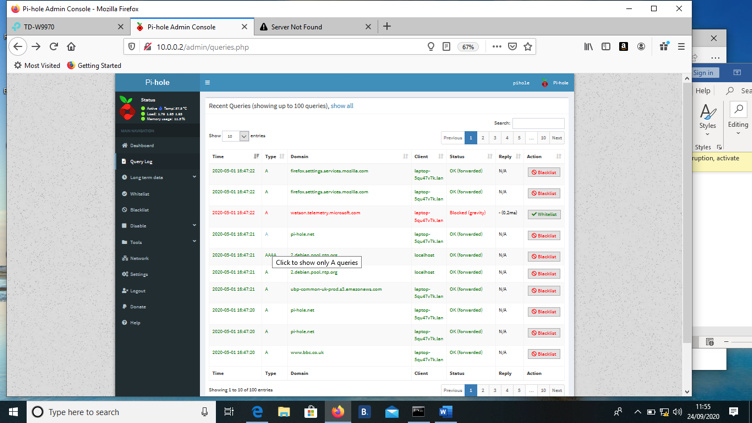The width and height of the screenshot is (752, 423).
Task: Open the show entries count dropdown
Action: [236, 136]
